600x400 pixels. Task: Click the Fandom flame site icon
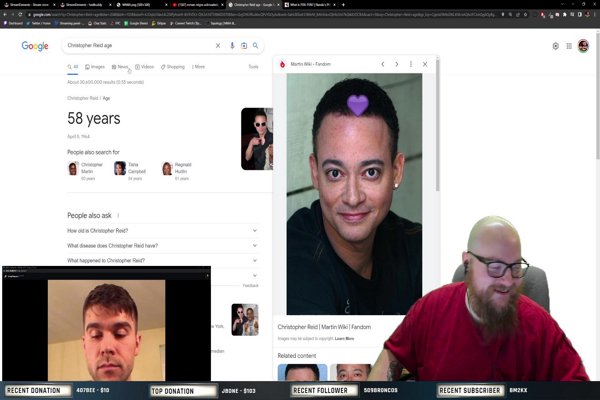point(282,64)
